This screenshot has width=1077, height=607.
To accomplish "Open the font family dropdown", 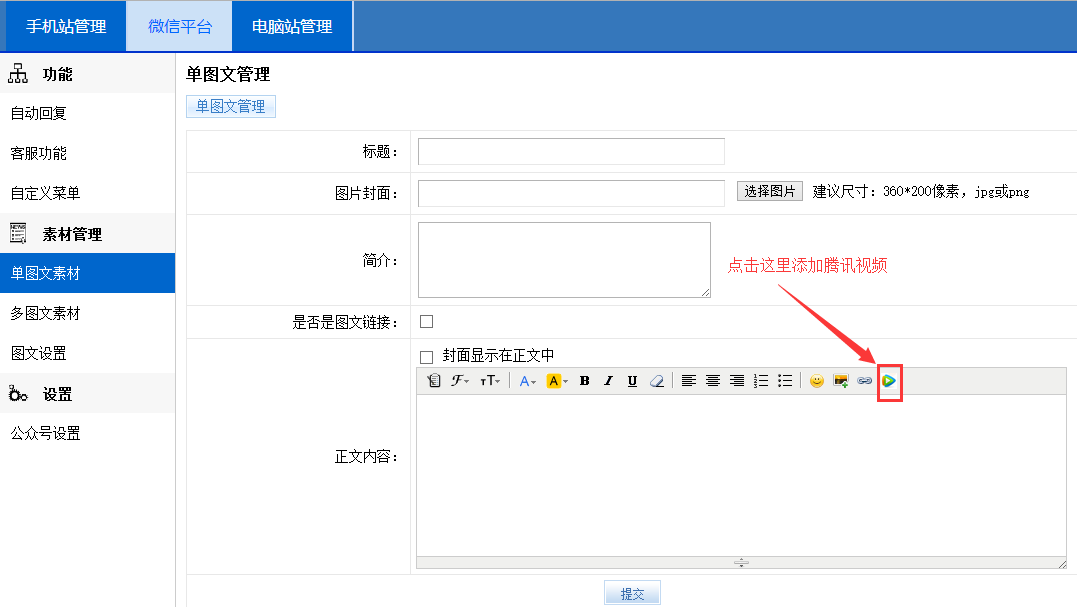I will pyautogui.click(x=461, y=381).
